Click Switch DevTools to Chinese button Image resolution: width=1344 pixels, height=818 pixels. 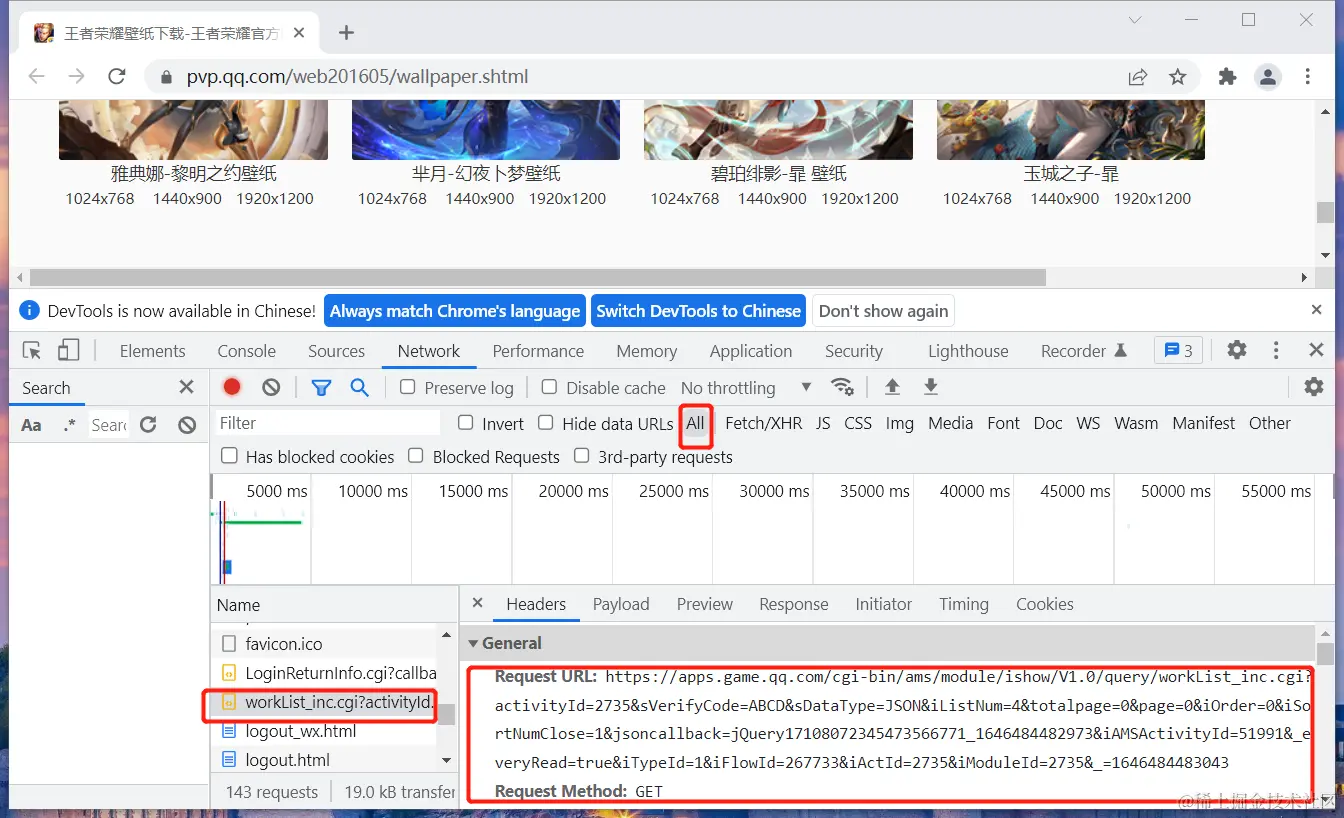coord(699,311)
